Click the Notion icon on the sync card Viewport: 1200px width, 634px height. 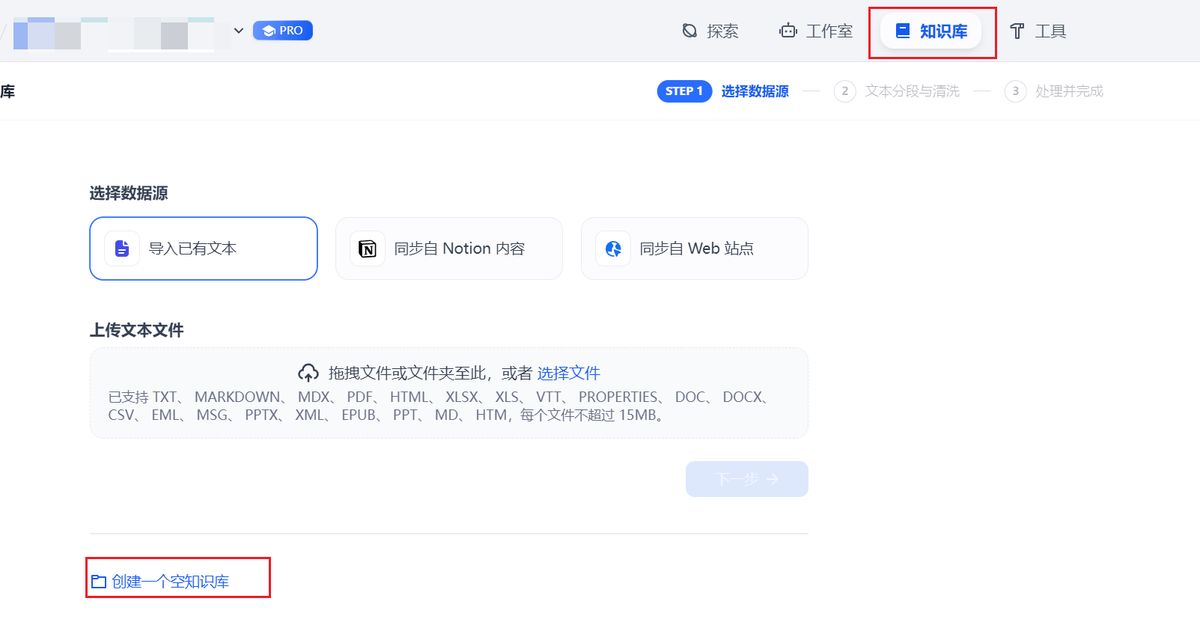click(366, 248)
